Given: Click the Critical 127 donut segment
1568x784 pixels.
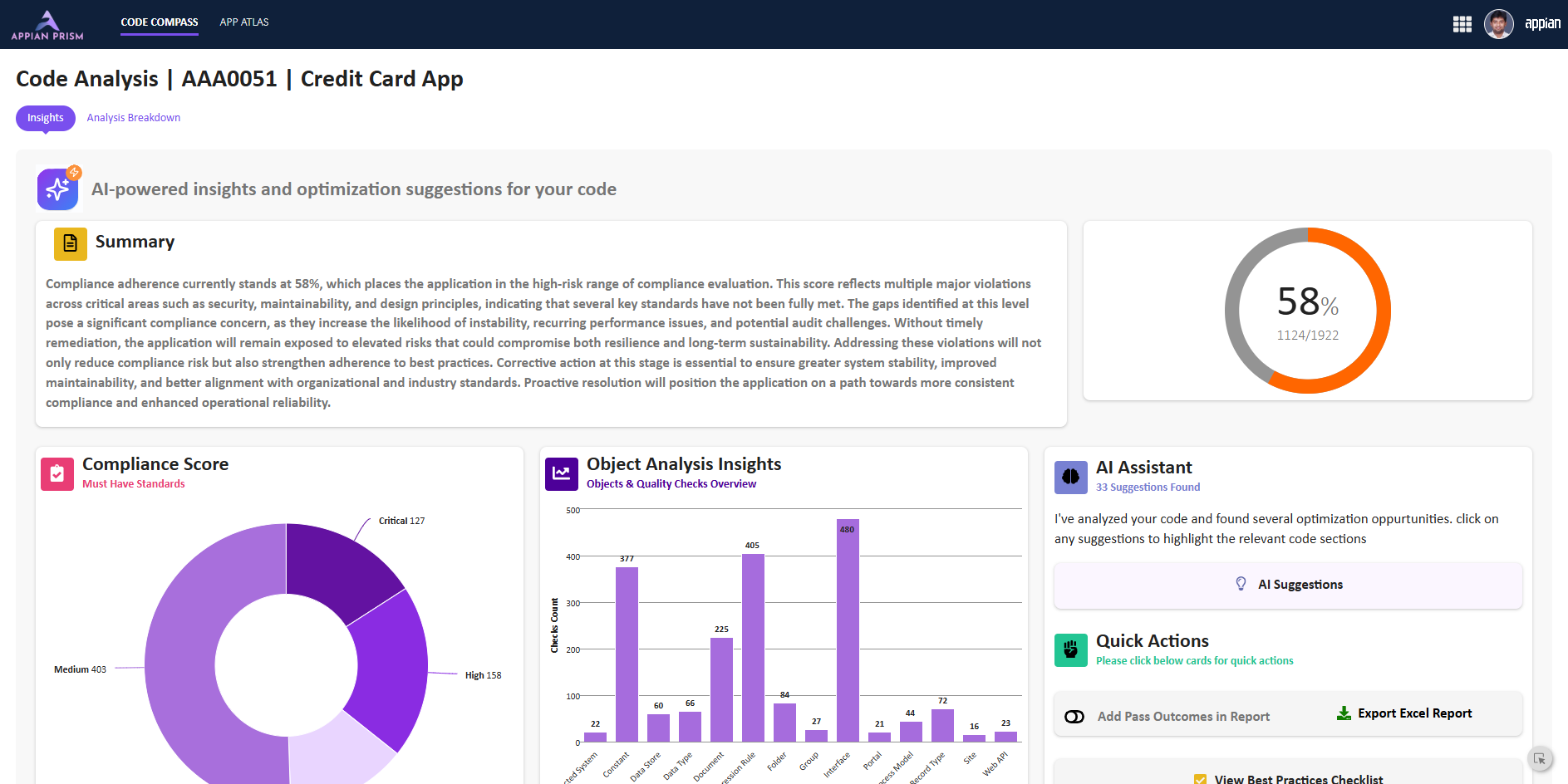Looking at the screenshot, I should [341, 565].
